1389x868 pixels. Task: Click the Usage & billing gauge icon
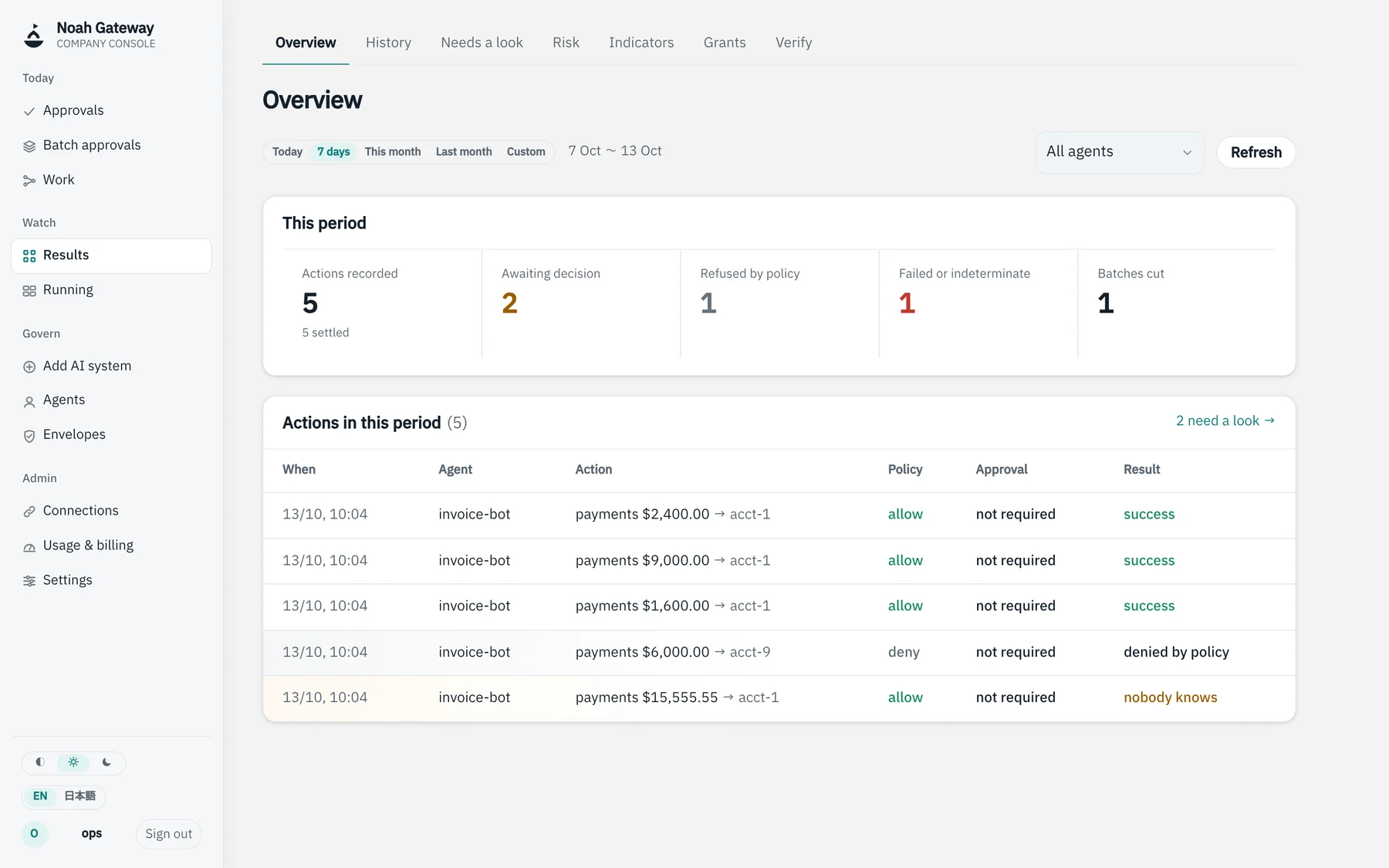[29, 546]
